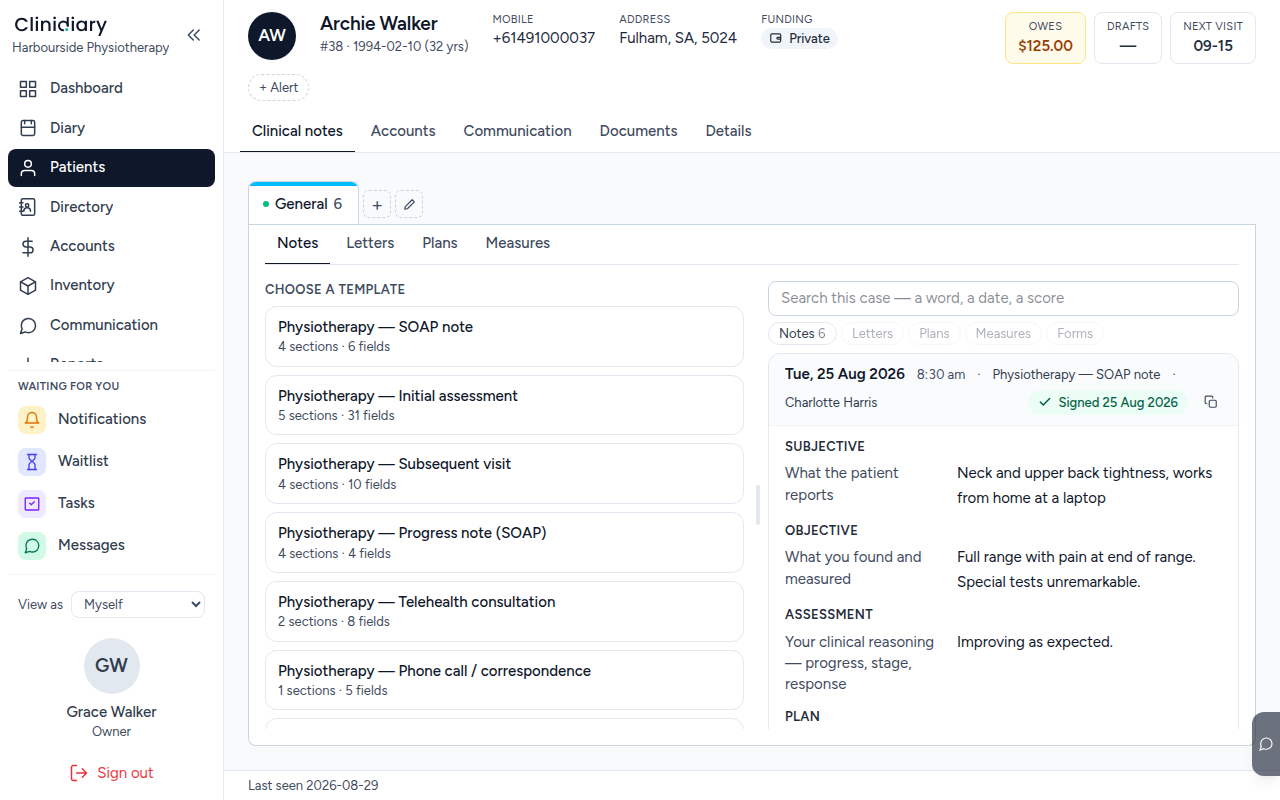Open the Waitlist hourglass icon
This screenshot has height=800, width=1280.
pos(32,461)
